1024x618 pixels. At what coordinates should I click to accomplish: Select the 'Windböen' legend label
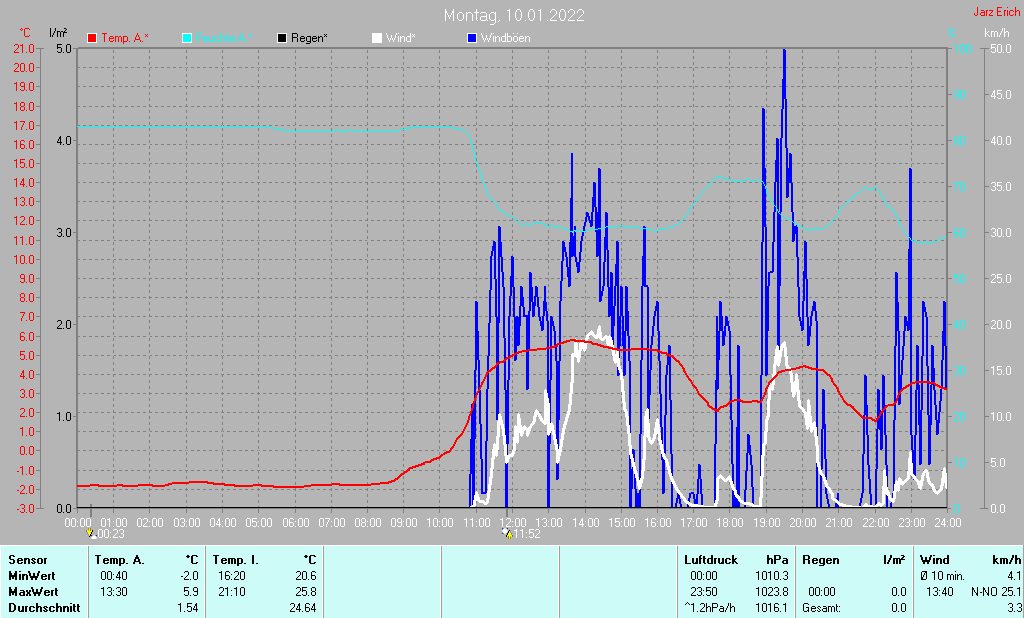[x=505, y=38]
